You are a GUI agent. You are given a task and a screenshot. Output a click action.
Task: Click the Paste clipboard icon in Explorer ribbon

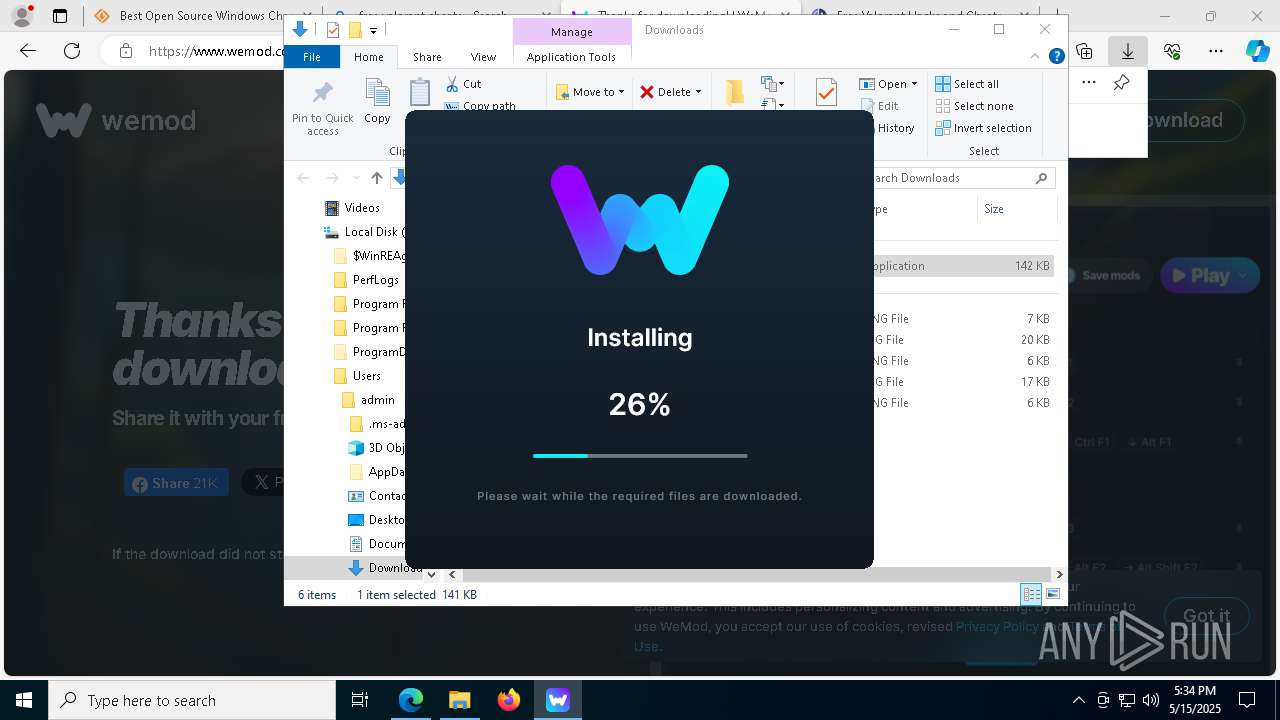[420, 93]
